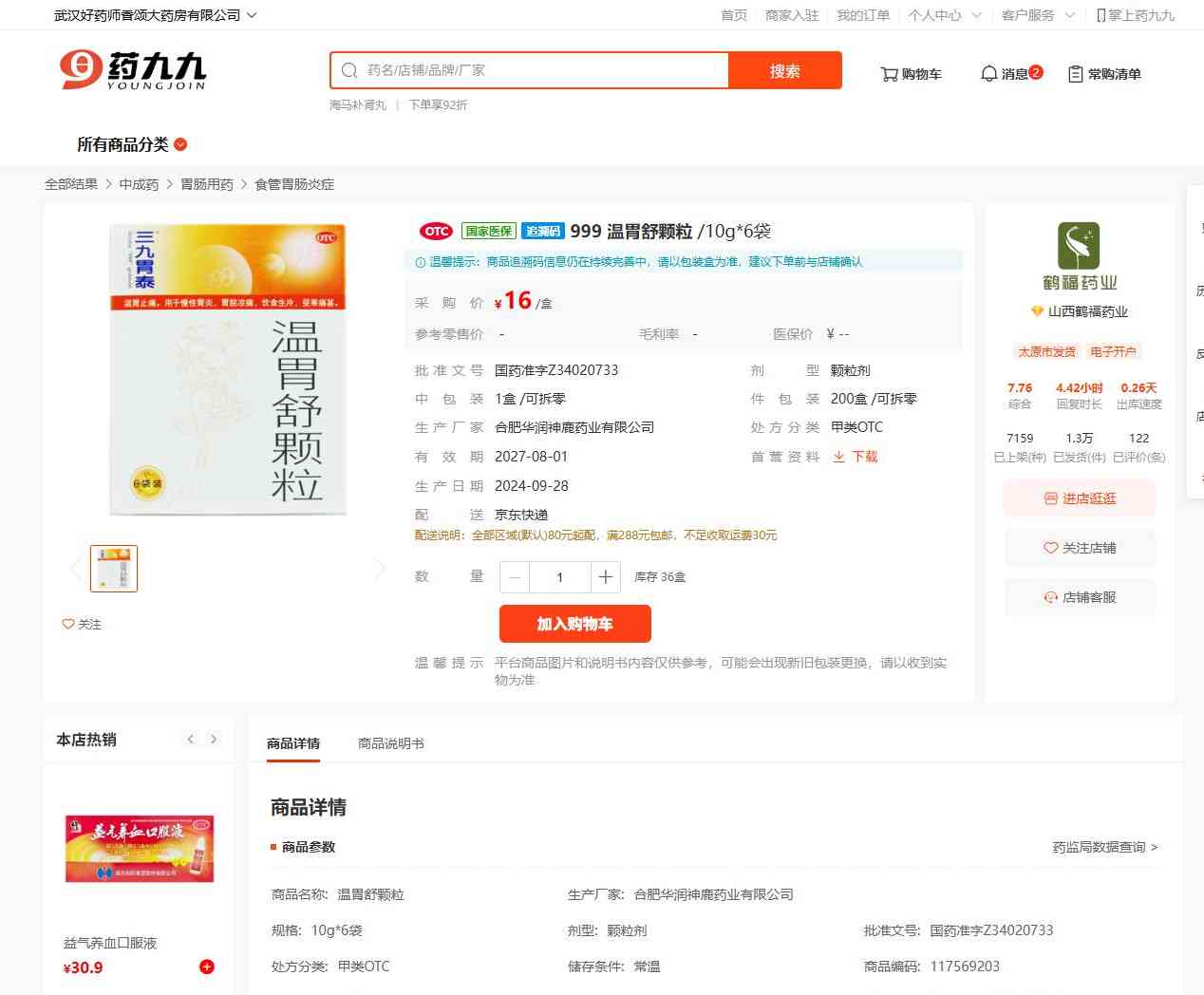Add 益气养血口服液 with the red plus icon
The width and height of the screenshot is (1204, 995).
coord(207,967)
